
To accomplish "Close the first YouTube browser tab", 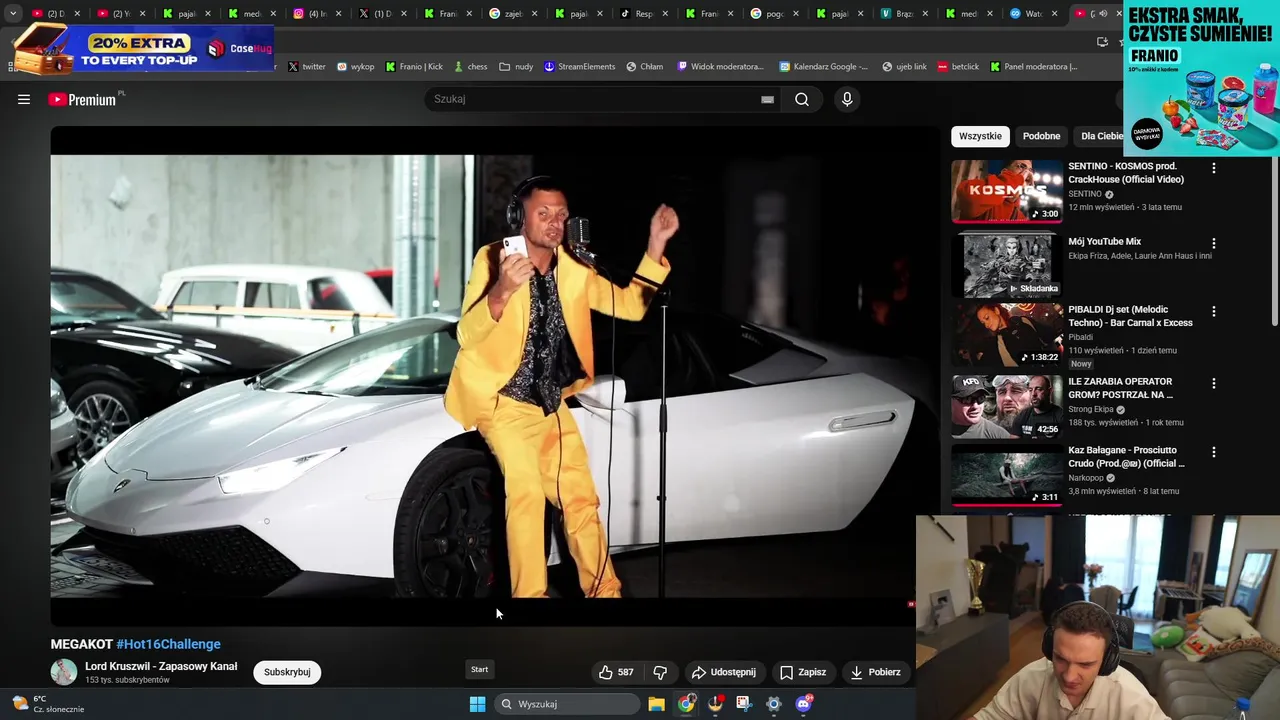I will (x=77, y=14).
